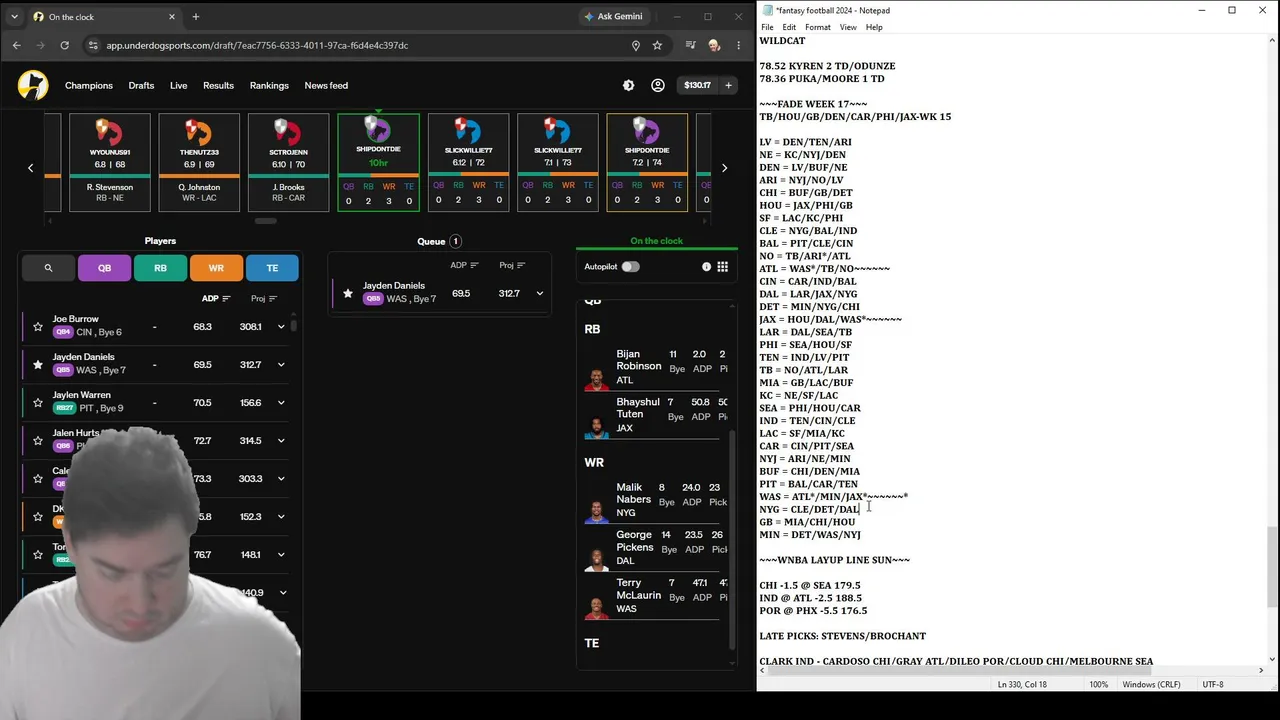This screenshot has width=1280, height=720.
Task: Open the Results nav item
Action: tap(218, 85)
